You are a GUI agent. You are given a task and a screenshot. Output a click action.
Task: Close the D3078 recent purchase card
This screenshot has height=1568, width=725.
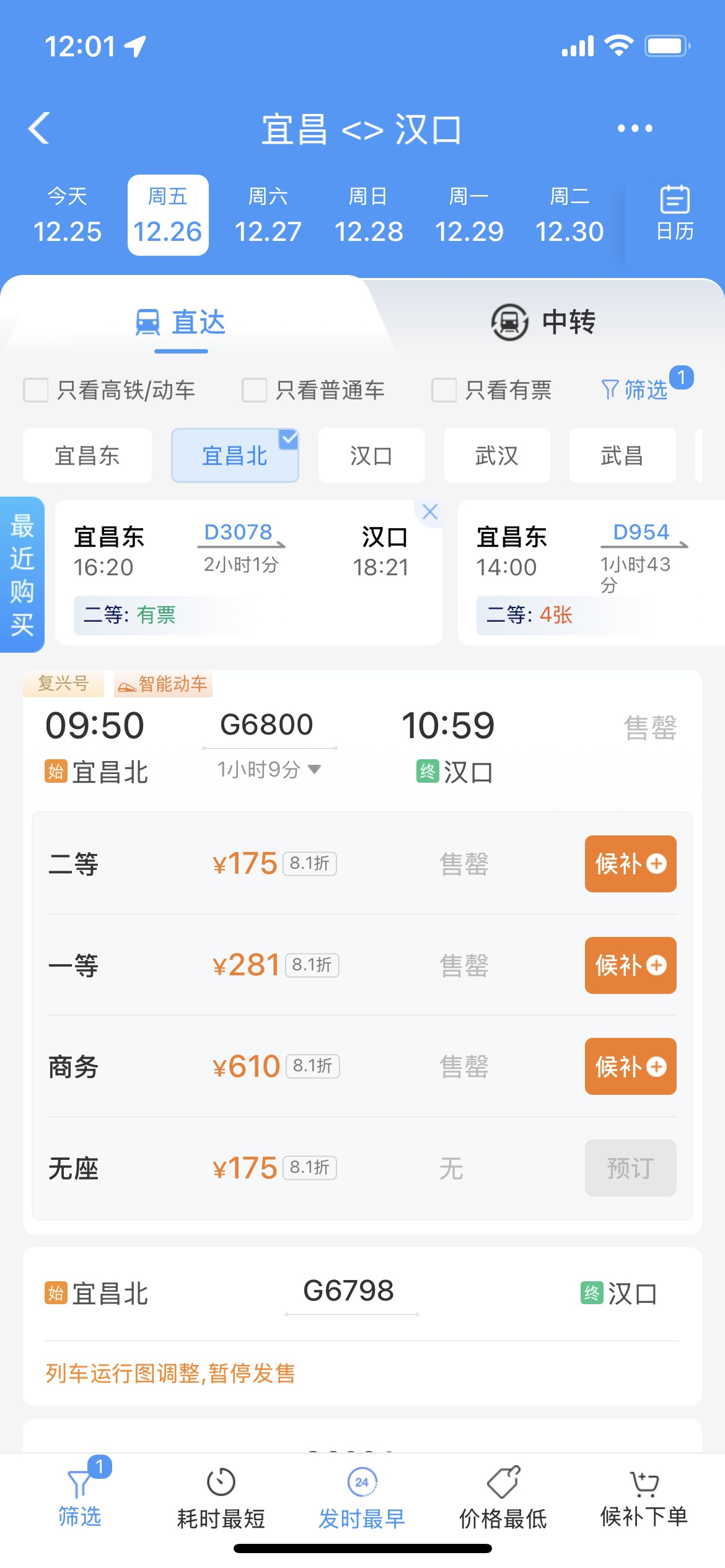[429, 512]
